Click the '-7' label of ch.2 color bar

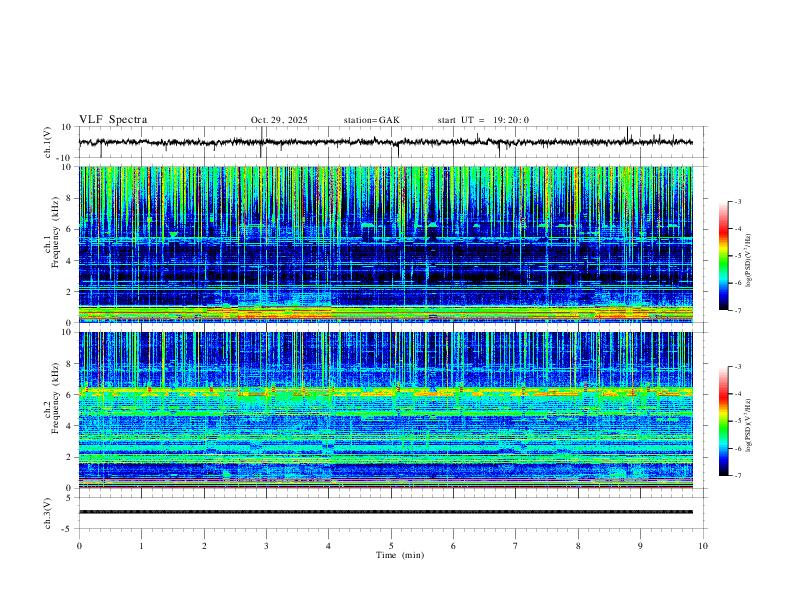pos(737,475)
